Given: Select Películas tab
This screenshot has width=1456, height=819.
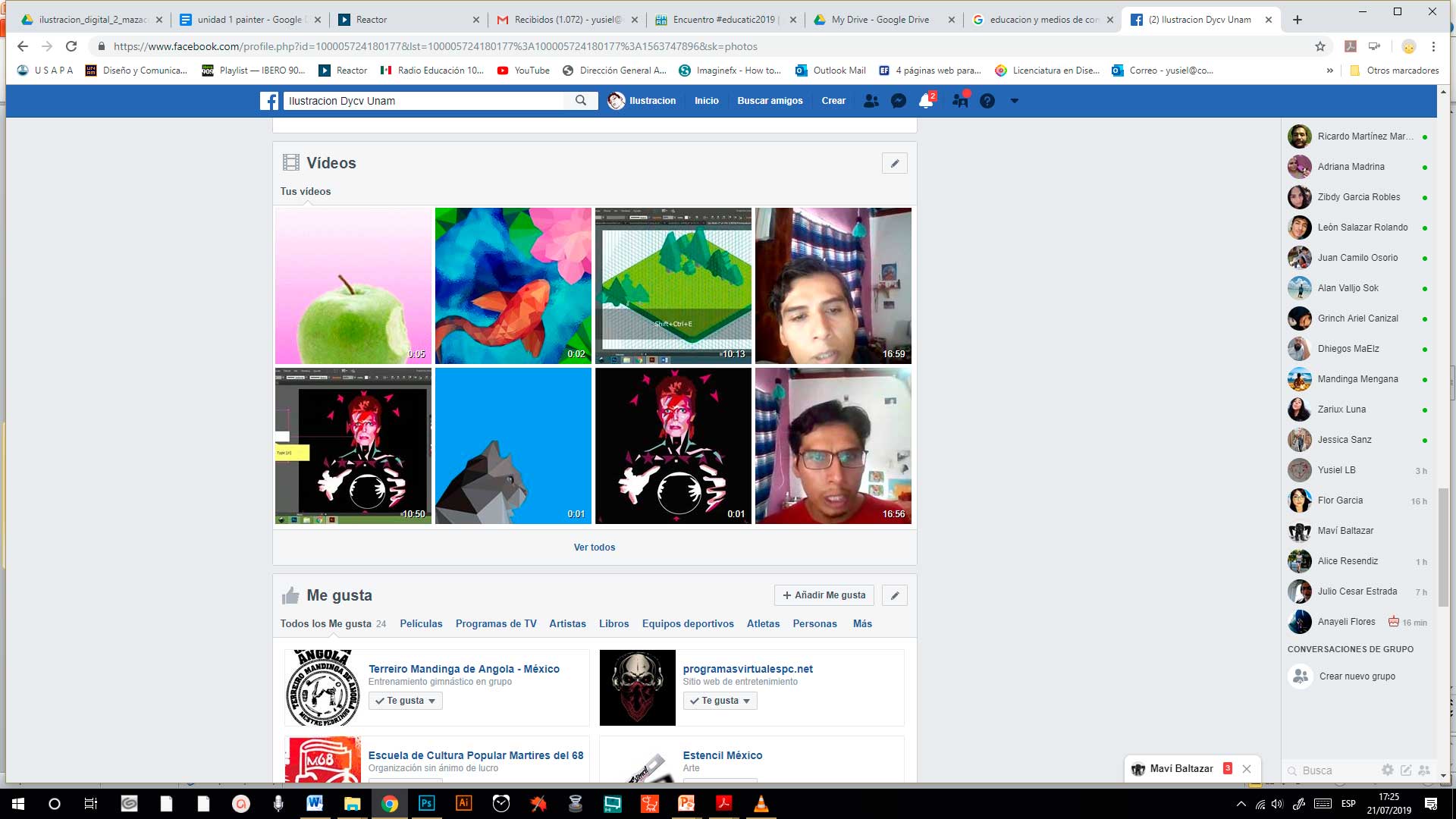Looking at the screenshot, I should (421, 623).
